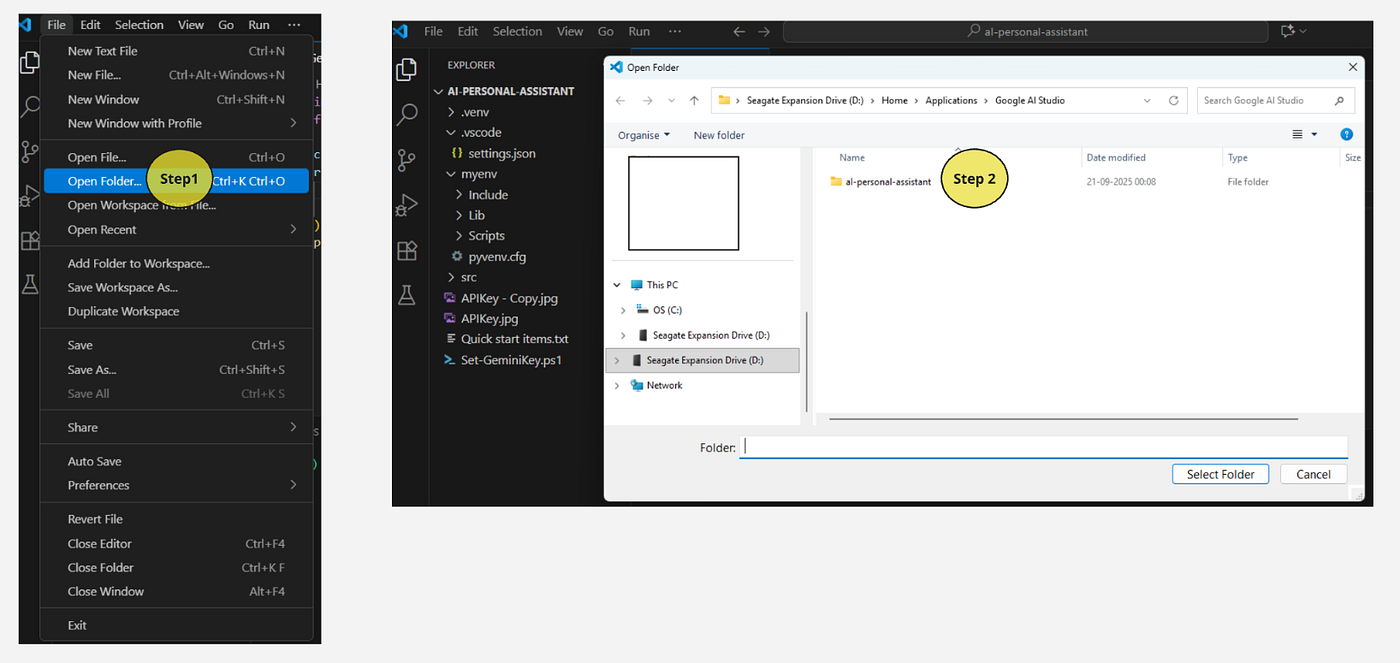Screen dimensions: 1400x663
Task: Toggle Auto Save in the File menu
Action: pos(95,461)
